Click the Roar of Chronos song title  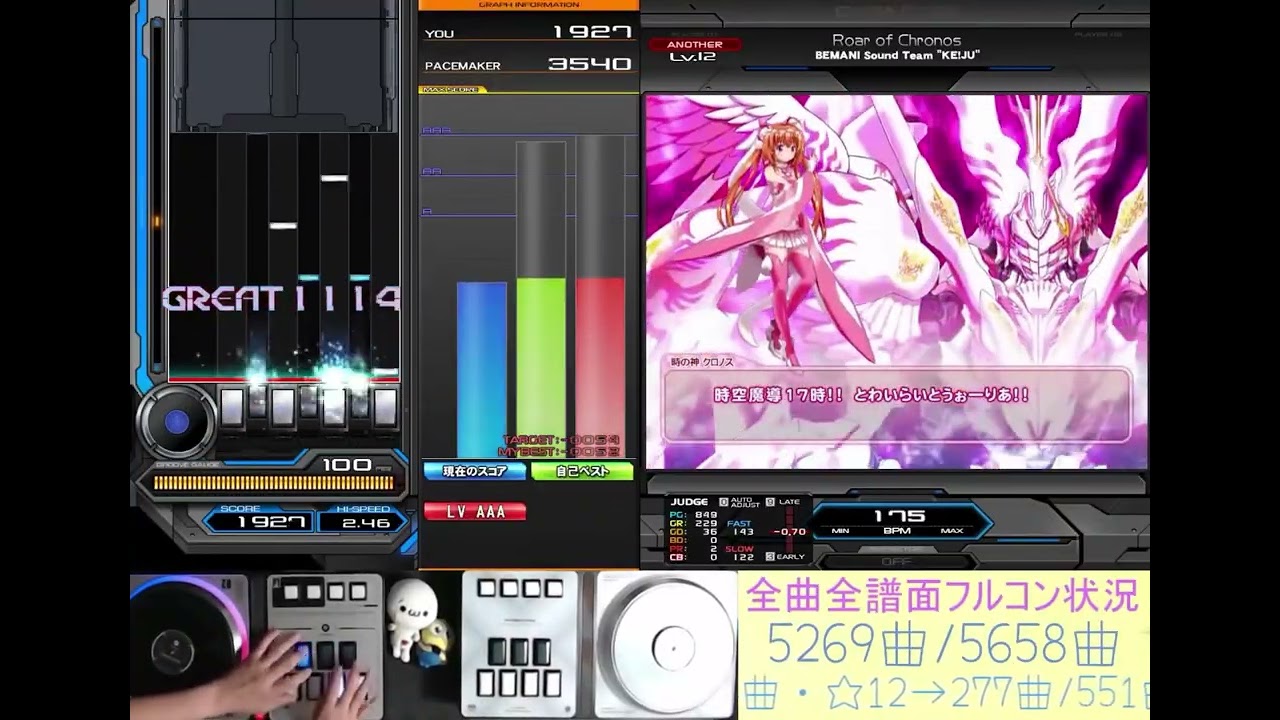(897, 41)
